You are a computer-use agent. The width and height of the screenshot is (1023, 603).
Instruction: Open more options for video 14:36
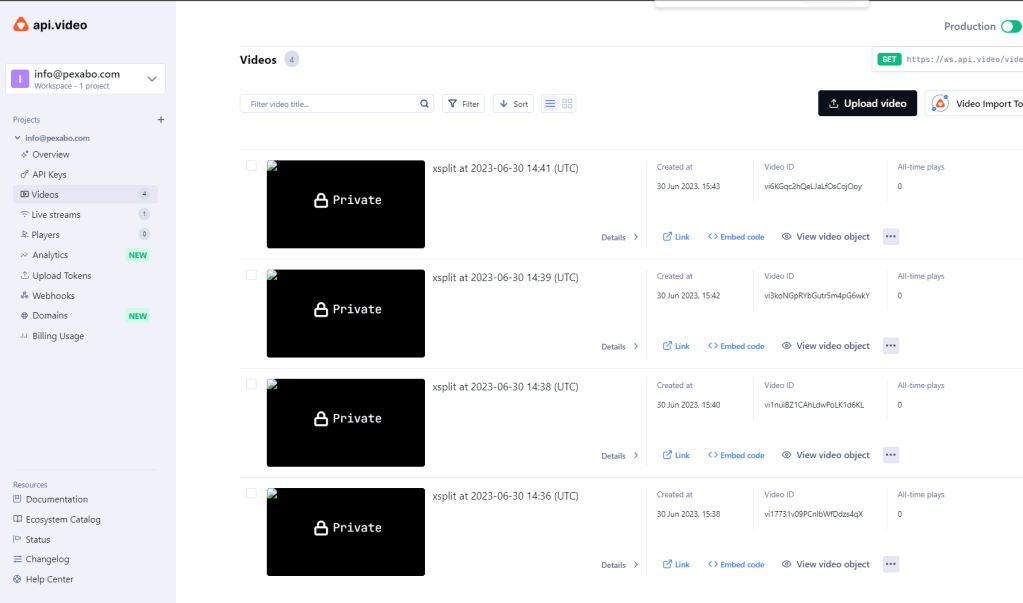point(891,564)
